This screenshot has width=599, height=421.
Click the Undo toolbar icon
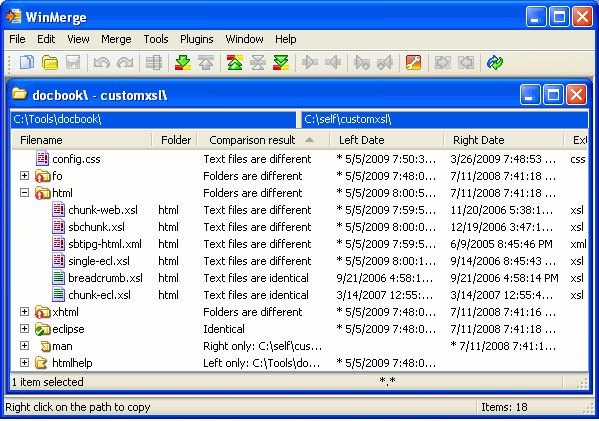pos(102,62)
